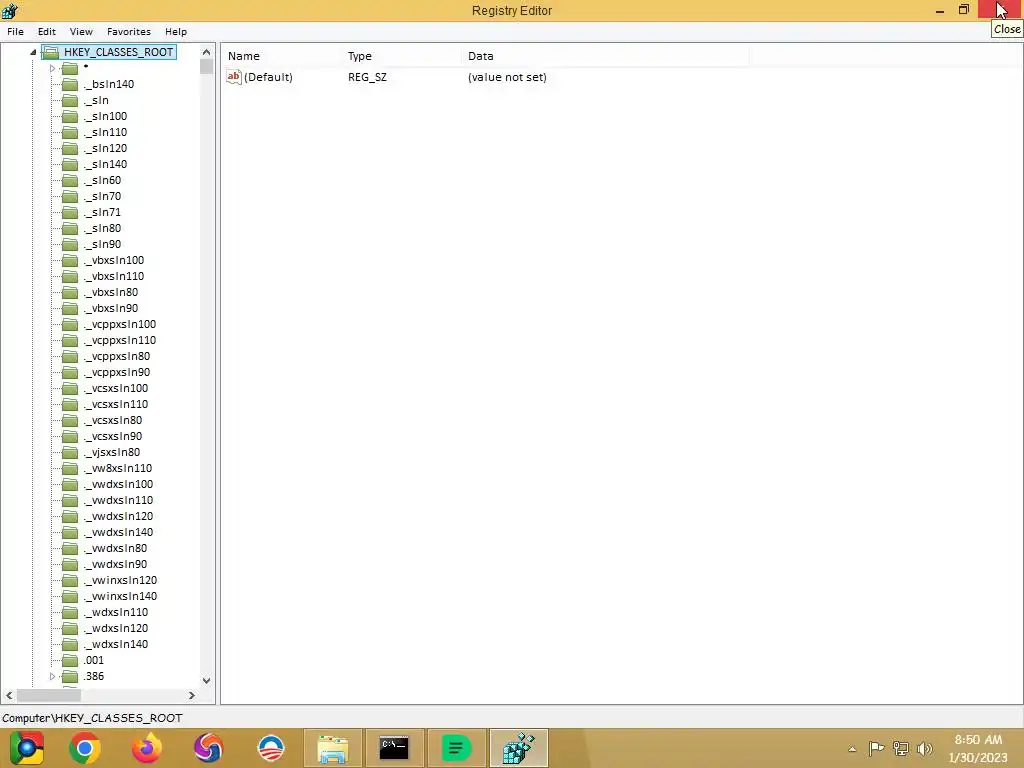
Task: Click tree scrollbar down arrow
Action: point(206,680)
